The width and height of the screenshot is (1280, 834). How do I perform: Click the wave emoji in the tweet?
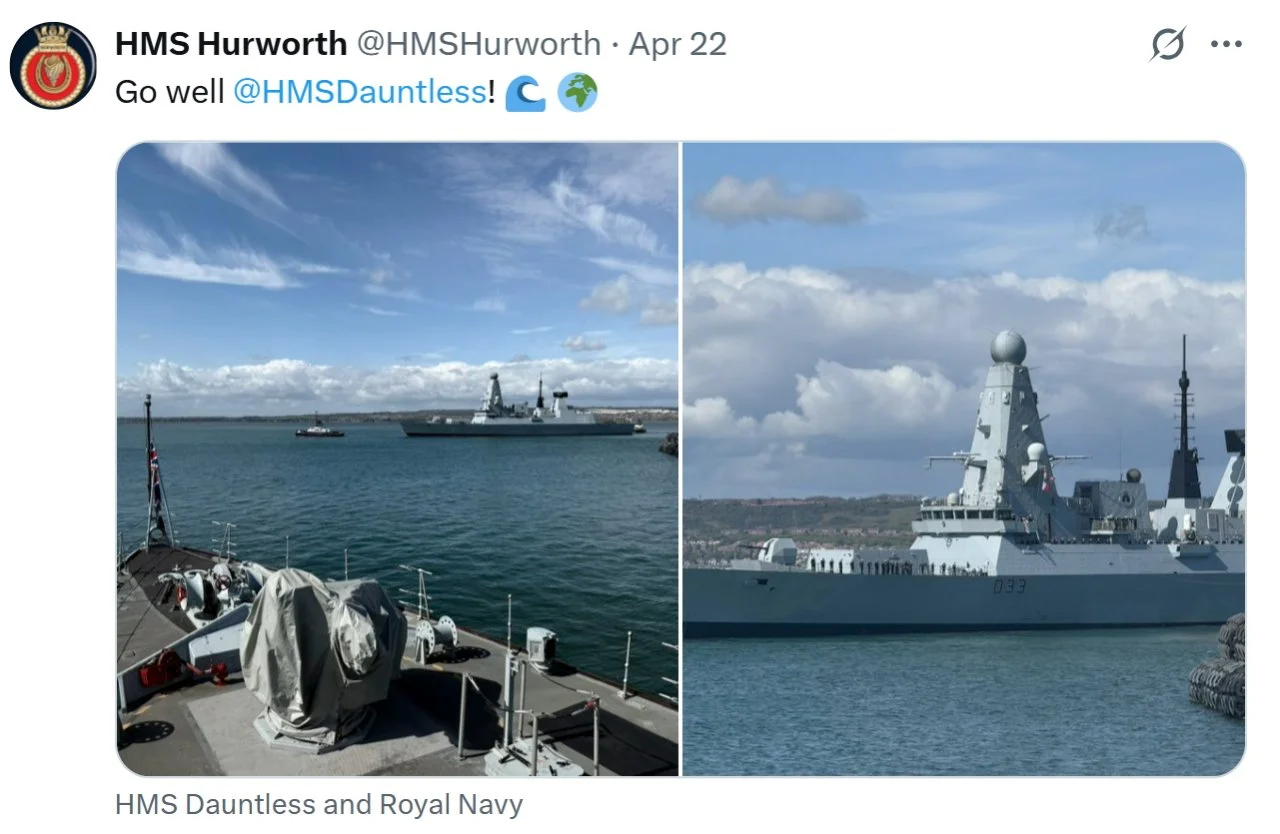pyautogui.click(x=525, y=93)
